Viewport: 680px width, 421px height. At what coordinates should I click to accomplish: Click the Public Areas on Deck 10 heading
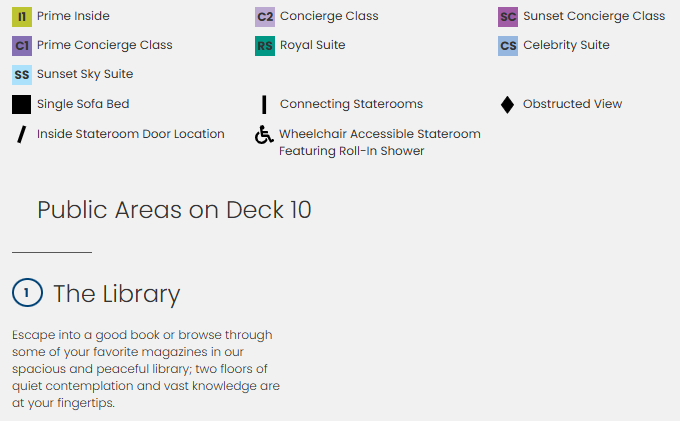pos(174,210)
